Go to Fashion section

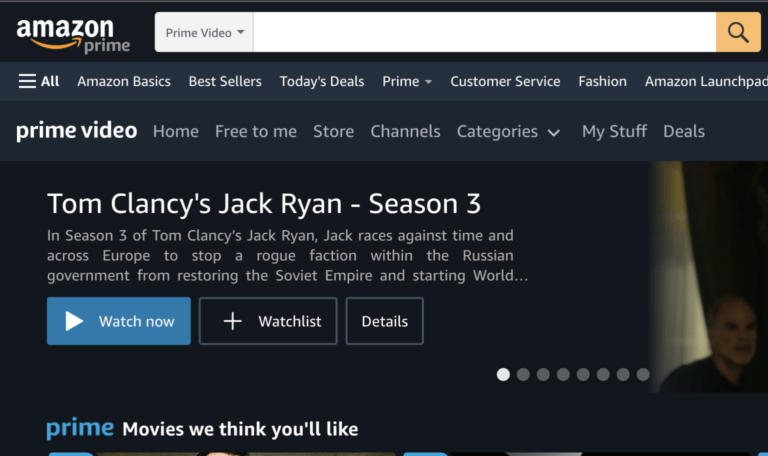pos(602,81)
